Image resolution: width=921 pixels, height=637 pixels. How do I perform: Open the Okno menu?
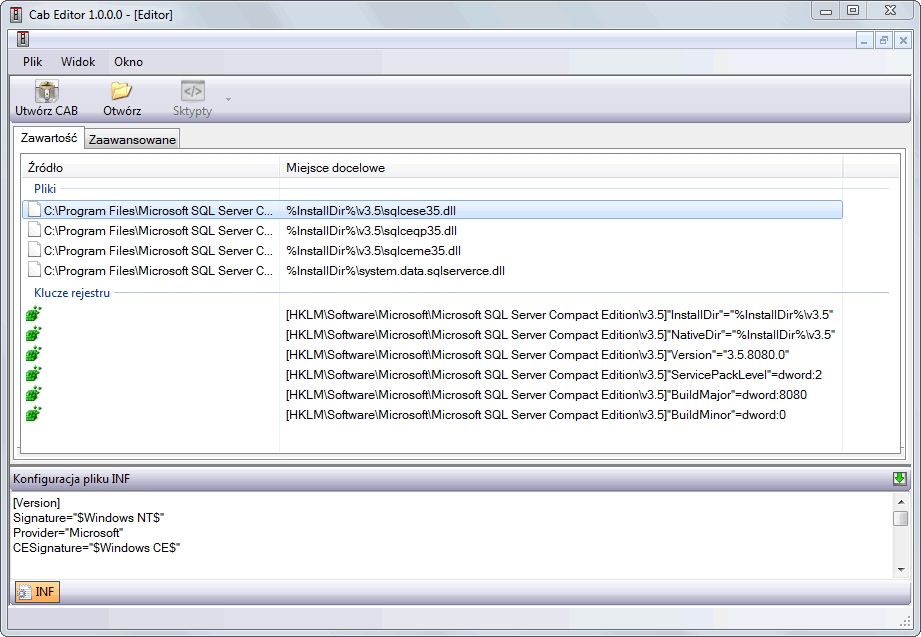(129, 62)
